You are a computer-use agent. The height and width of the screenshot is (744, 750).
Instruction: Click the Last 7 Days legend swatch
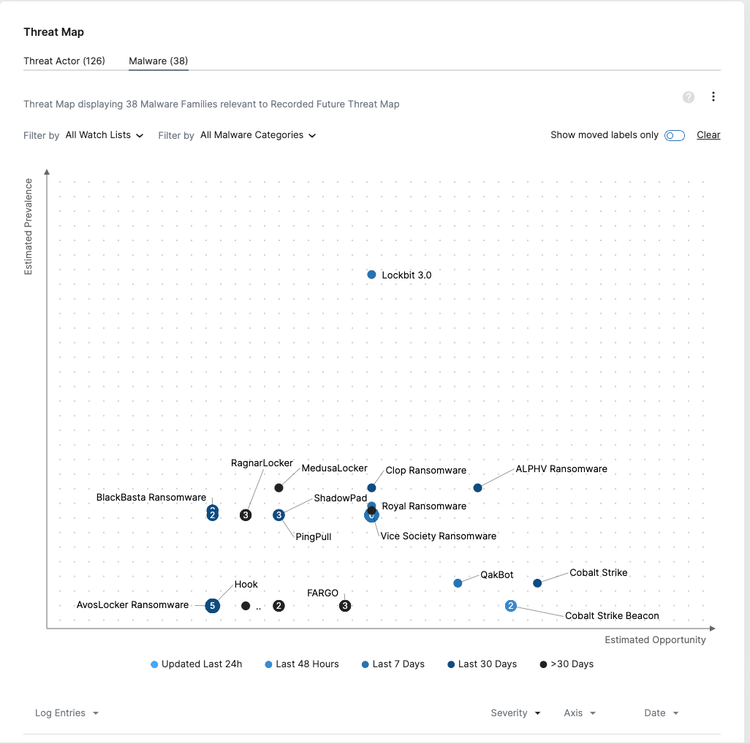pyautogui.click(x=366, y=664)
